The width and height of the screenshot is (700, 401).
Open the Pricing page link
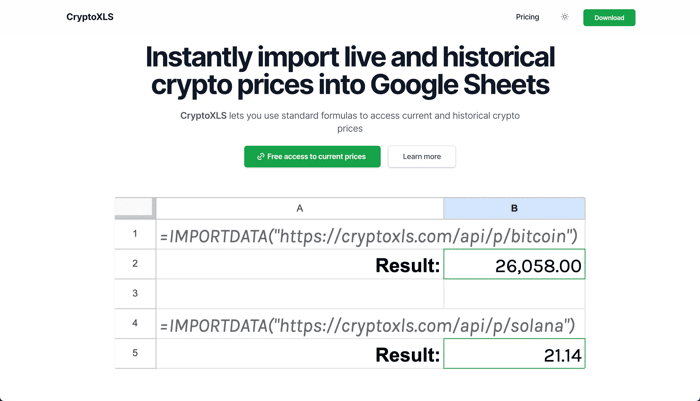coord(527,17)
